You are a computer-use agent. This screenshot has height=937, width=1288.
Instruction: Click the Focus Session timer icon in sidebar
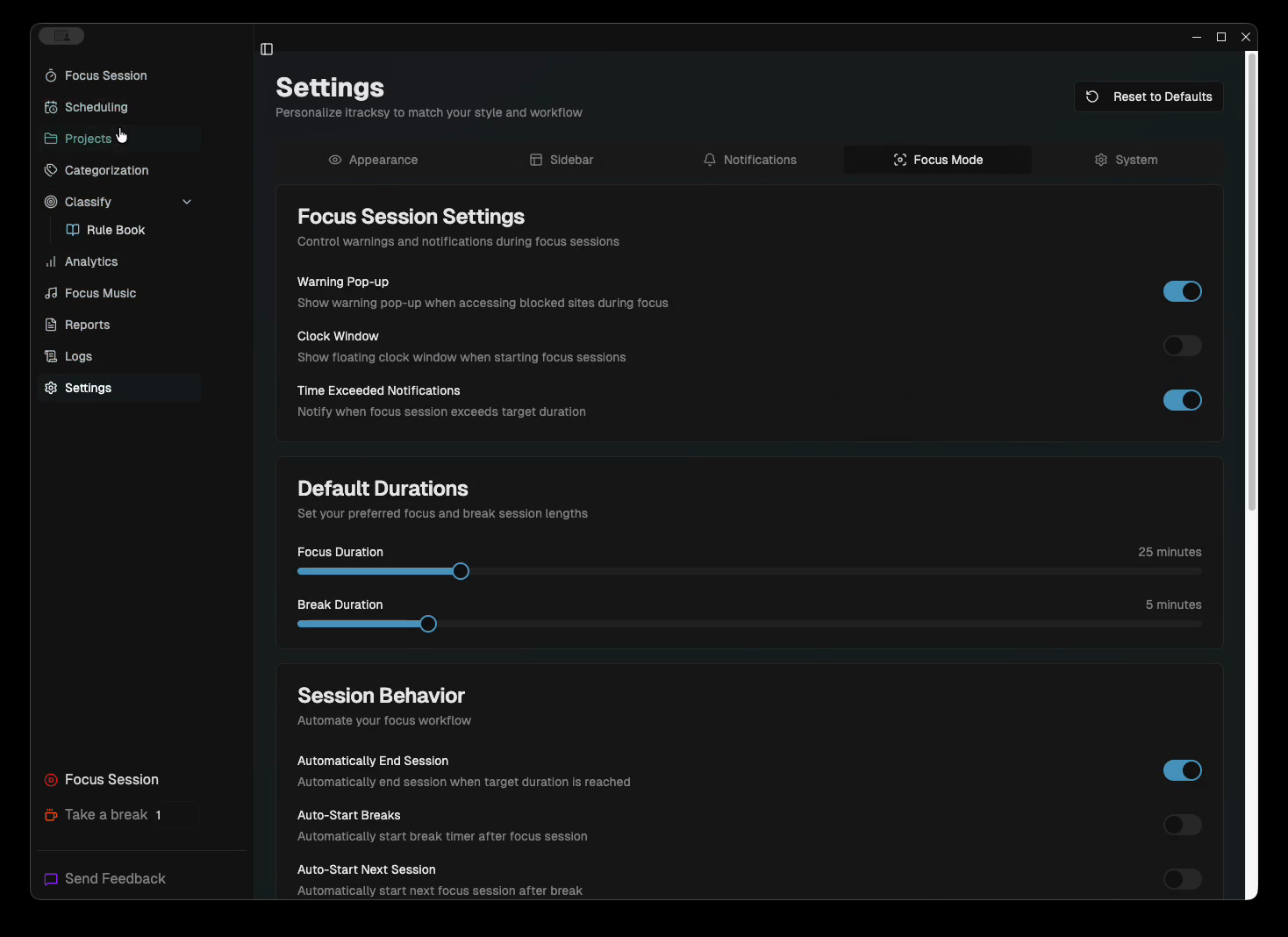coord(51,75)
